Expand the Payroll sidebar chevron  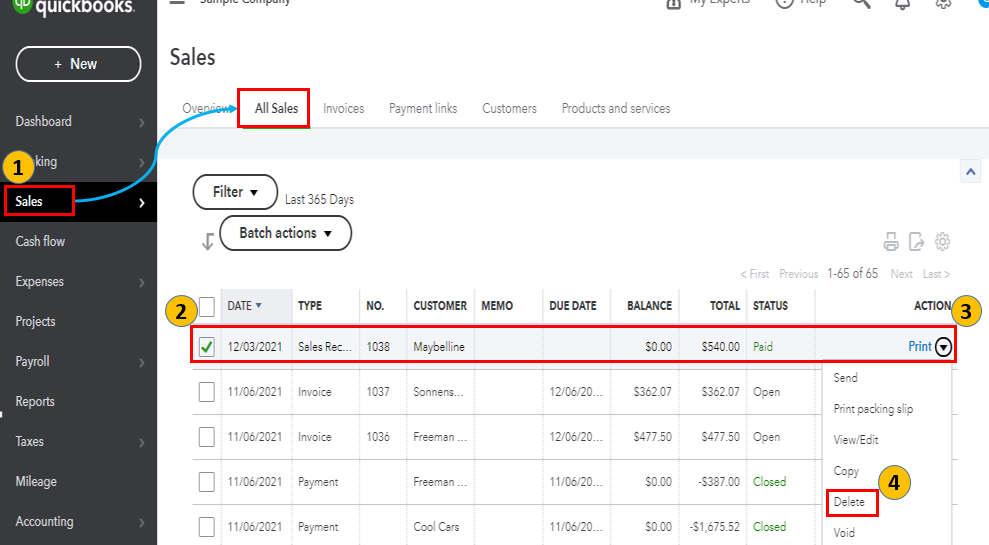[142, 363]
